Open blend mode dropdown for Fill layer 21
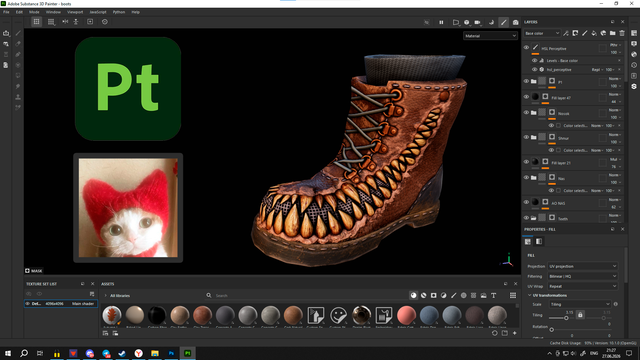The width and height of the screenshot is (640, 360). (x=615, y=160)
